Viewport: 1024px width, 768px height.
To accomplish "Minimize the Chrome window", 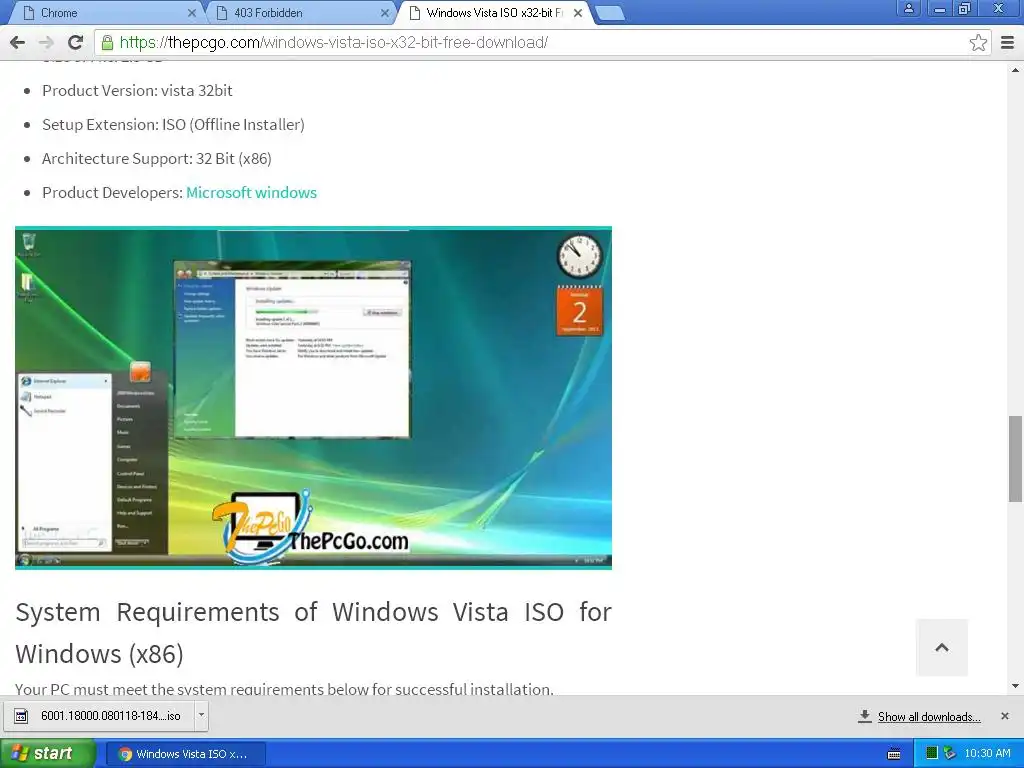I will click(940, 8).
